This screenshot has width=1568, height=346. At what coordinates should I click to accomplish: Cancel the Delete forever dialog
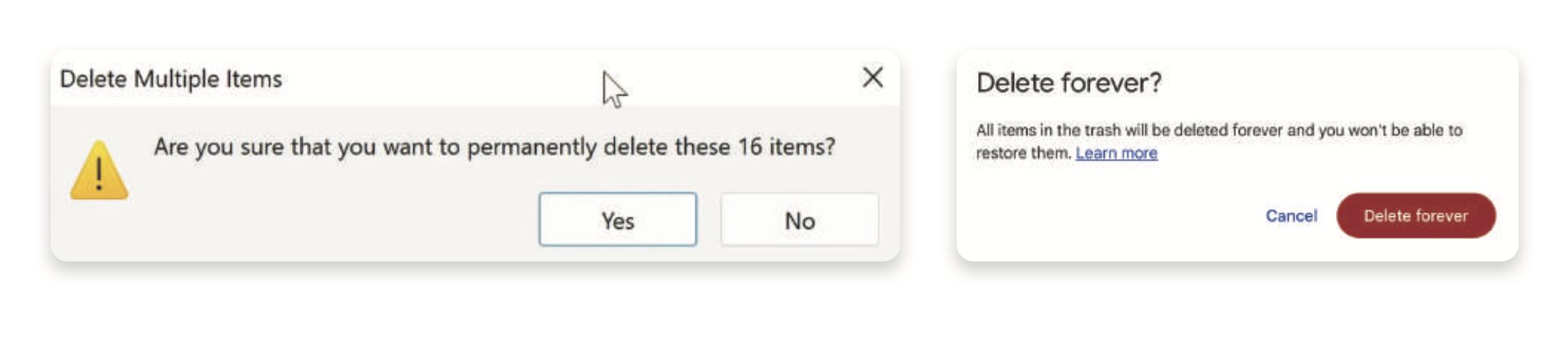[1291, 215]
